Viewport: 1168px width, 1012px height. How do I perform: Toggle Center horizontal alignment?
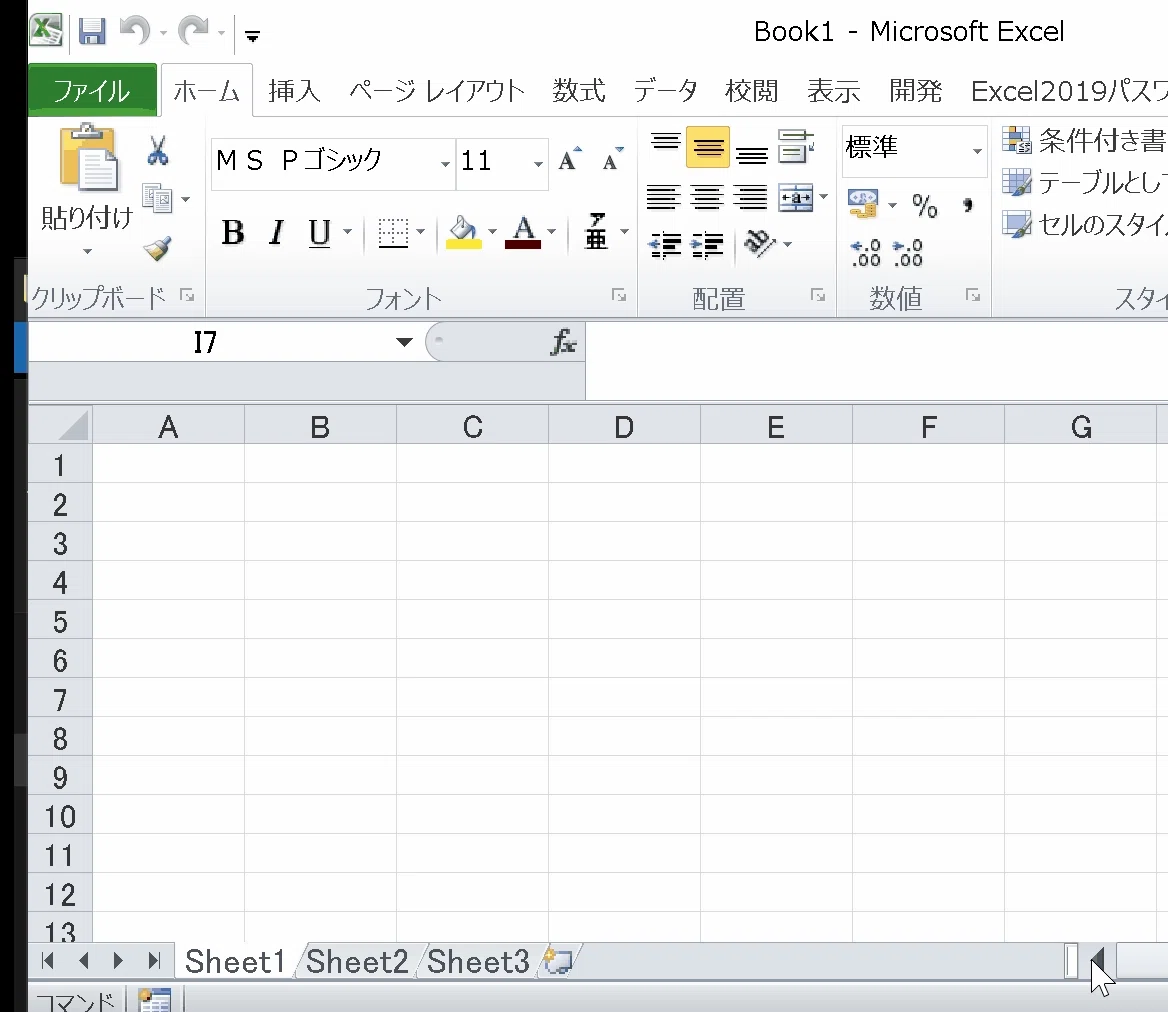point(706,198)
